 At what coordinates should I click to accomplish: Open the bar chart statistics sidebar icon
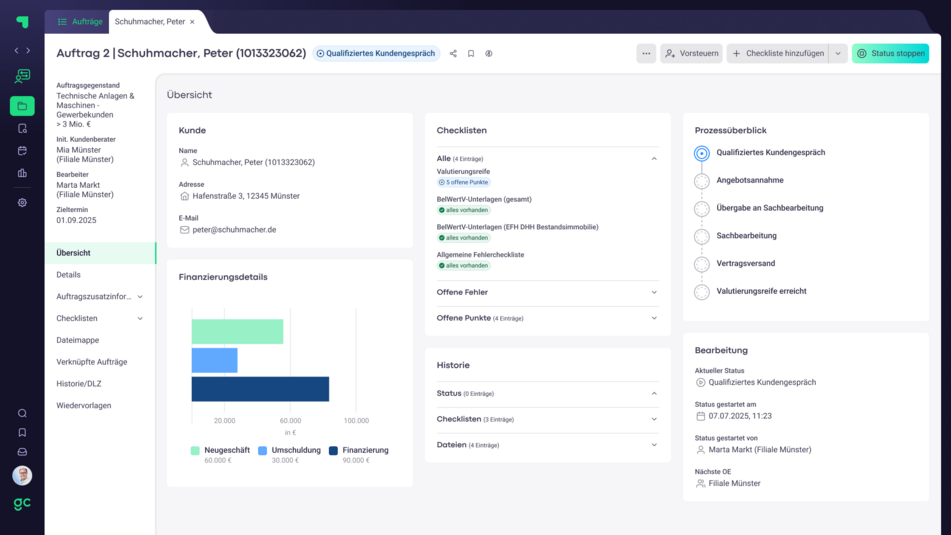pyautogui.click(x=22, y=173)
